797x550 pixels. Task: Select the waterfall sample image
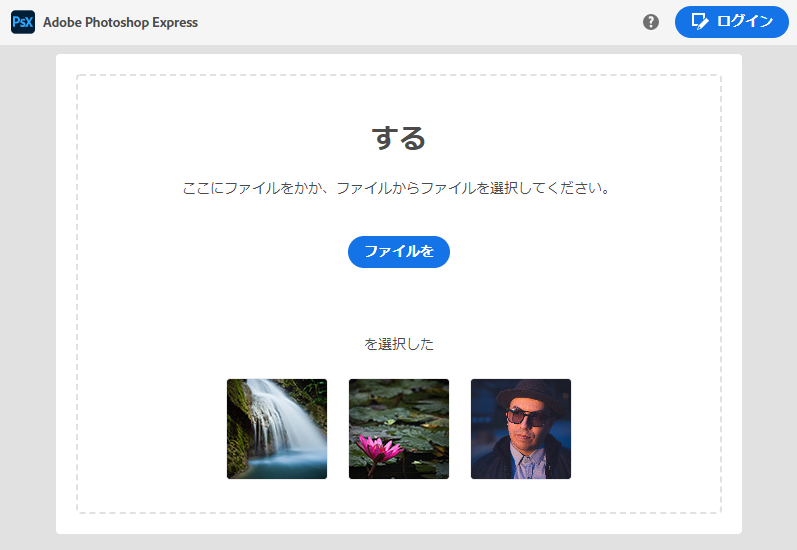point(277,429)
